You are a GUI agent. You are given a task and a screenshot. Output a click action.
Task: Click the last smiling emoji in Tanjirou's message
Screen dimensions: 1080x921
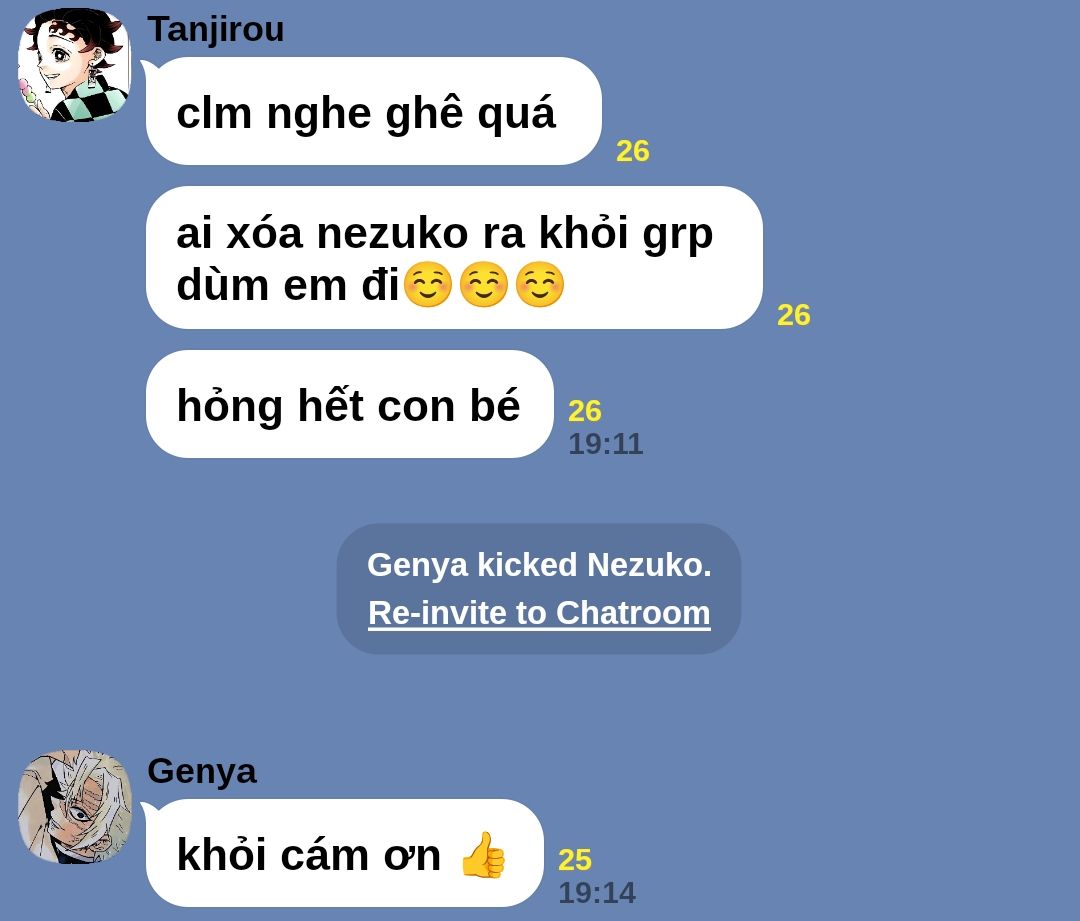pos(540,284)
